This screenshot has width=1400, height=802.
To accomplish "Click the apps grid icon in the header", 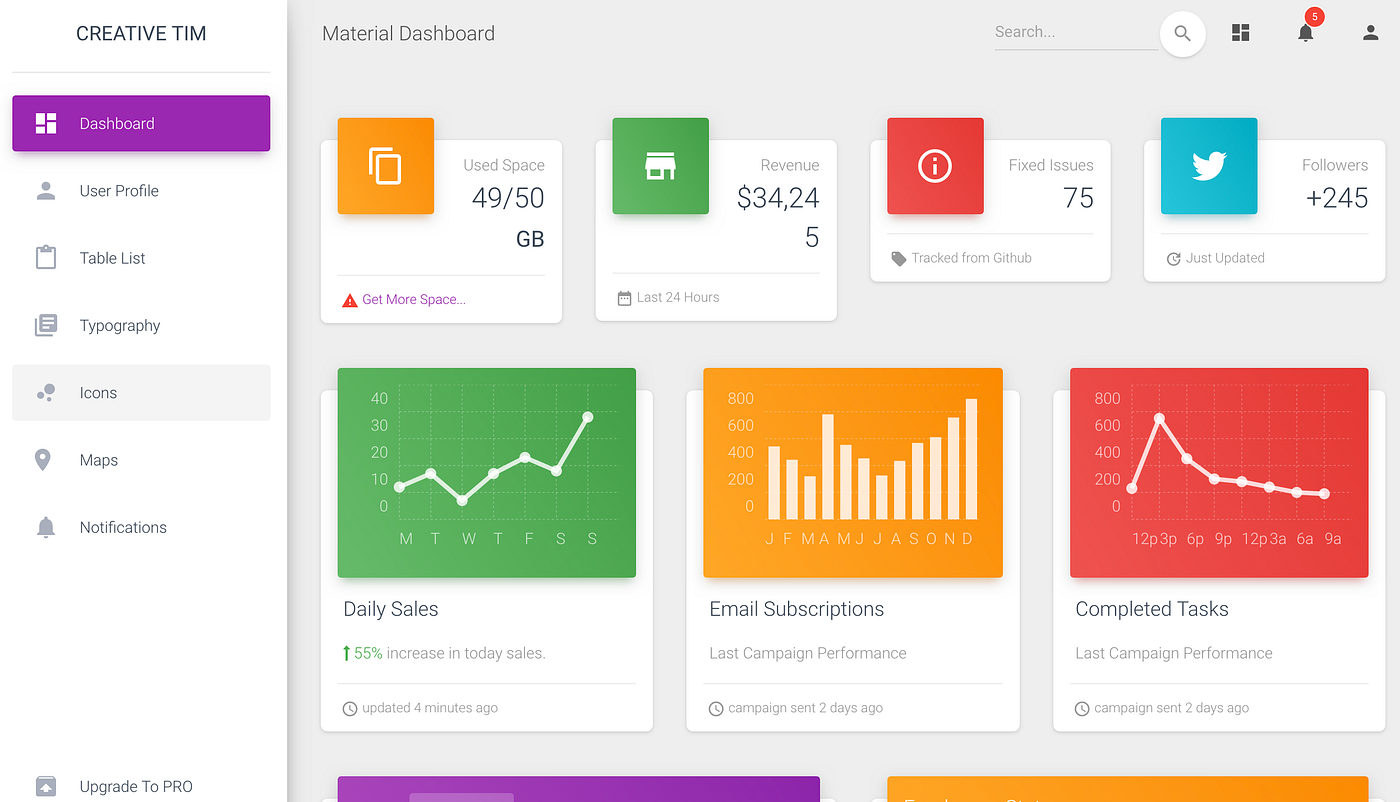I will click(x=1240, y=32).
